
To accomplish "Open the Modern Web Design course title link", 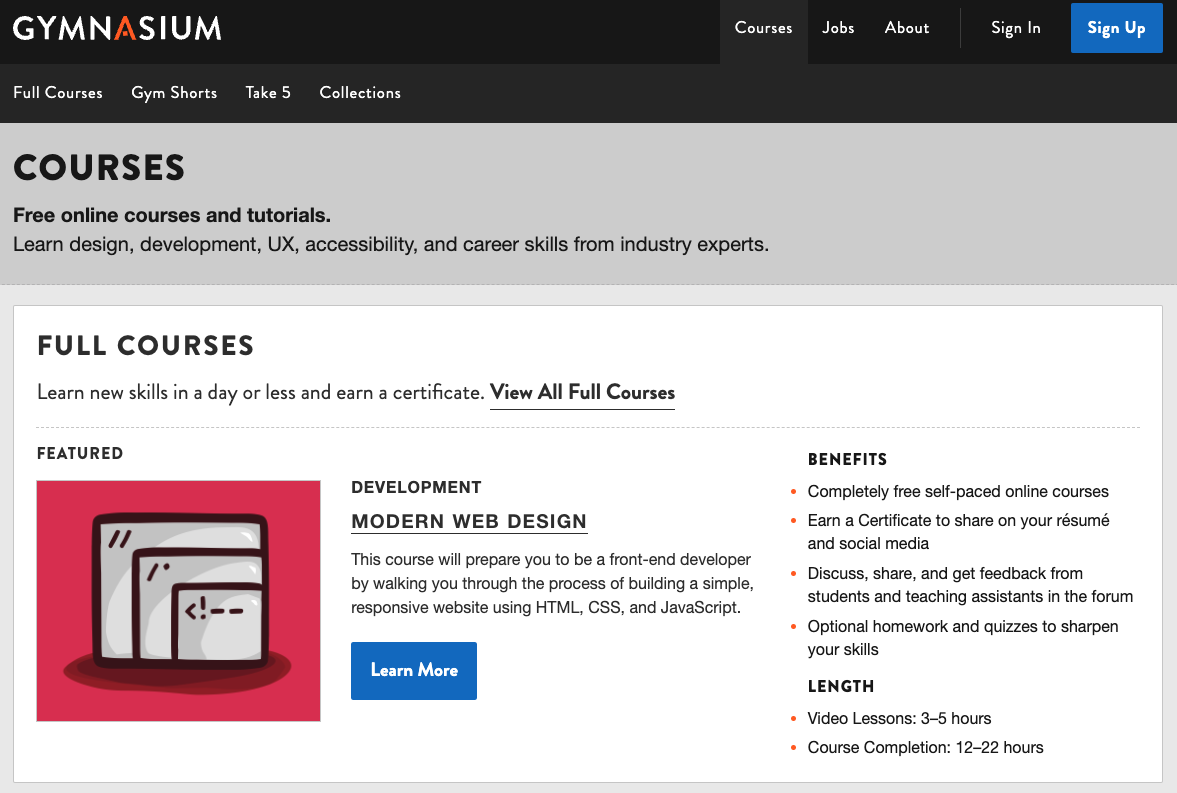I will tap(469, 521).
